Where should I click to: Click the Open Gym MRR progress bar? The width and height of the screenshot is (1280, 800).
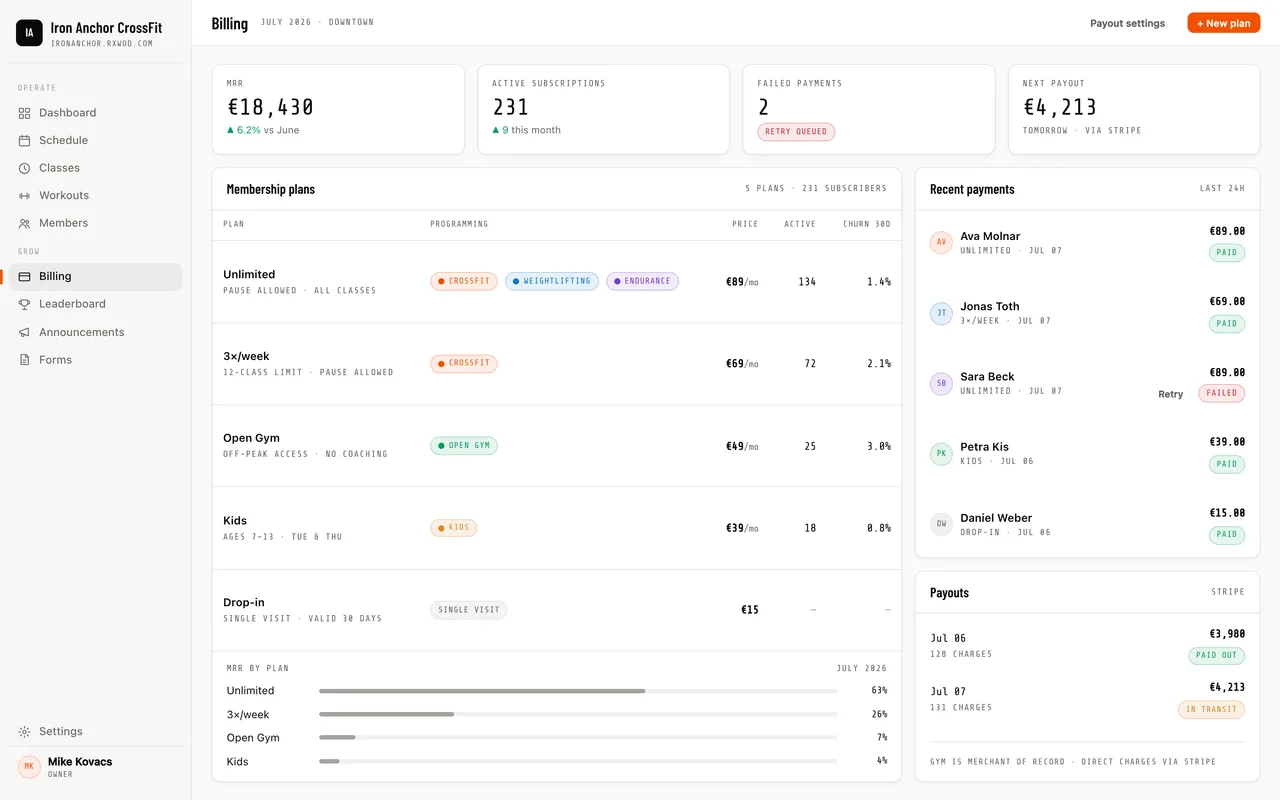[x=578, y=738]
